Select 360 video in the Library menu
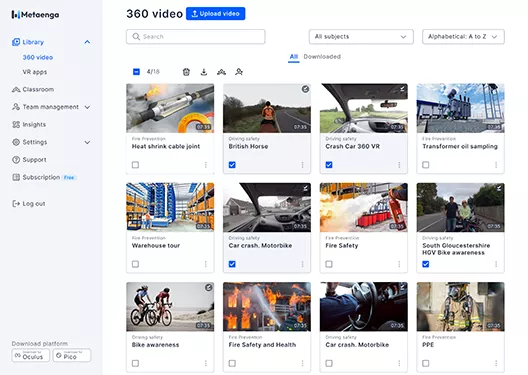This screenshot has width=528, height=375. tap(38, 57)
